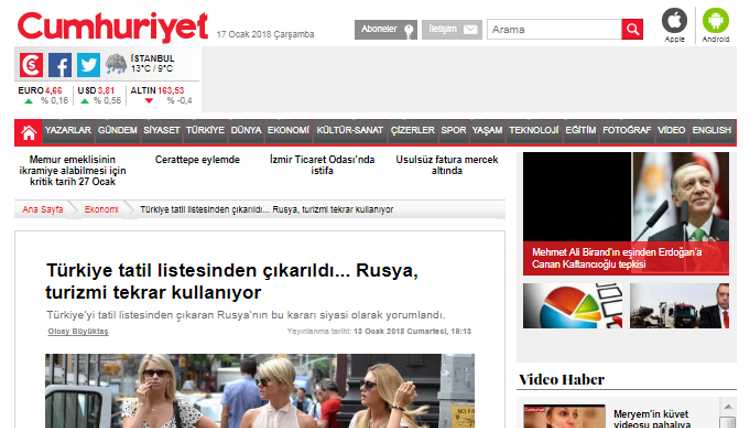Click the red home icon in navbar
750x428 pixels.
click(x=29, y=131)
